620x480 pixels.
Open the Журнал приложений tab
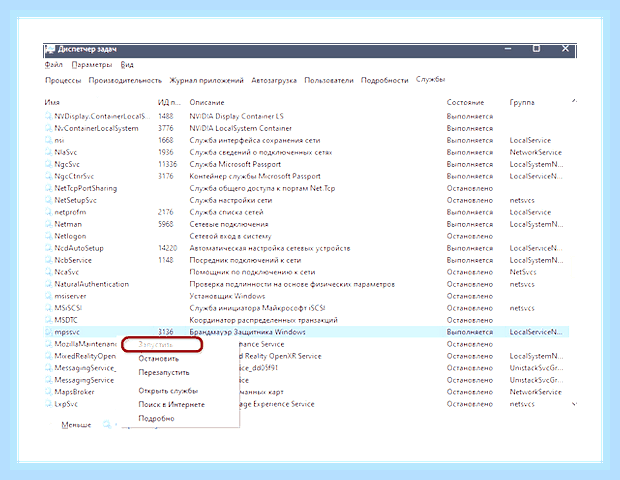[206, 80]
